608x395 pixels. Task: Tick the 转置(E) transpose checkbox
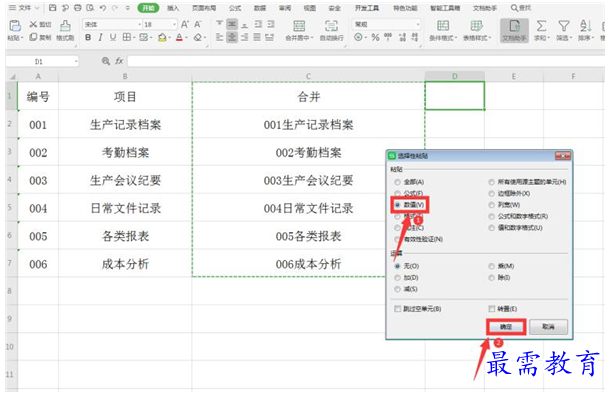(492, 309)
